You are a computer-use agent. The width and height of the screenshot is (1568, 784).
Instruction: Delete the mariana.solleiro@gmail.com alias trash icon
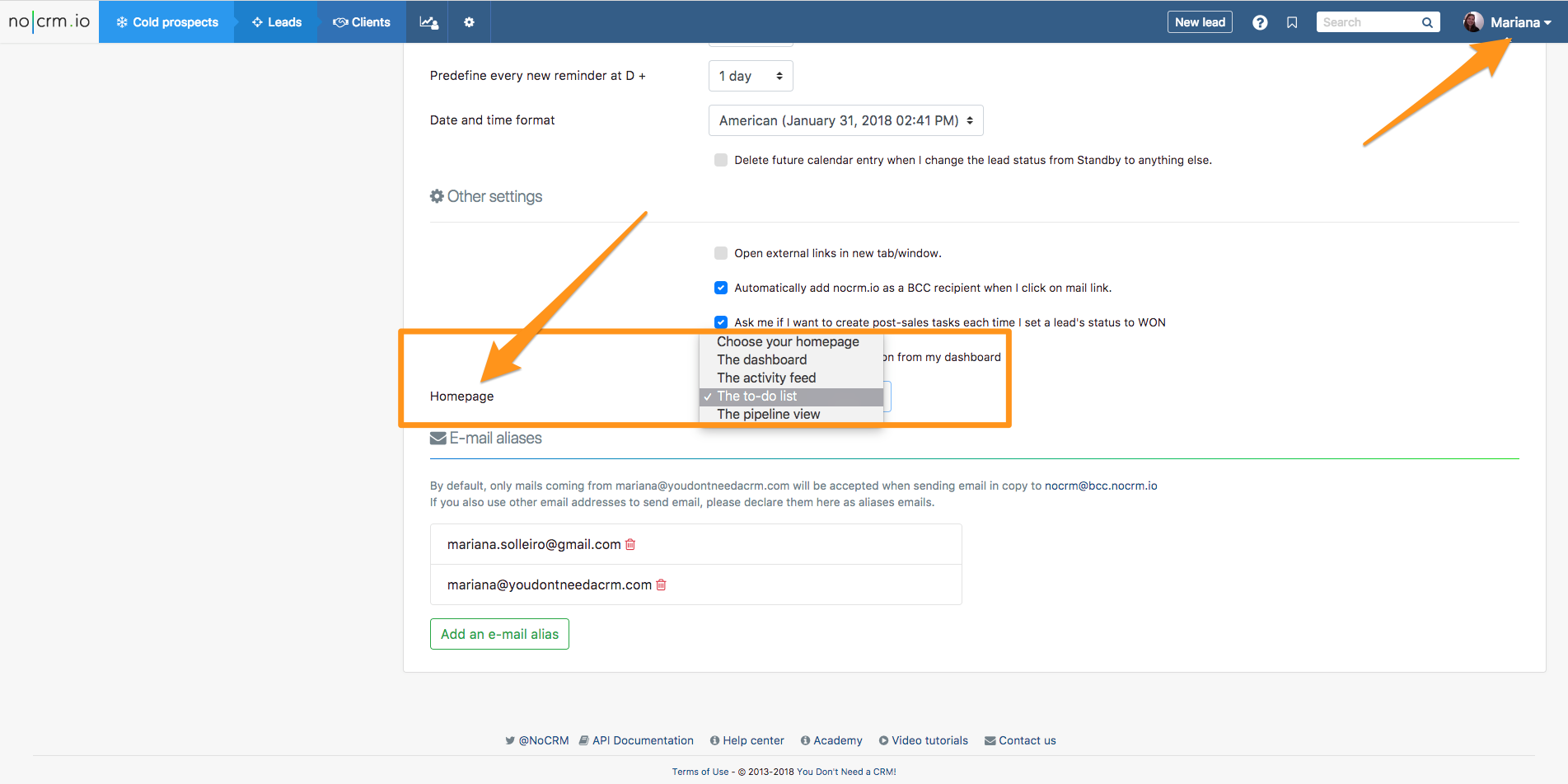point(630,544)
